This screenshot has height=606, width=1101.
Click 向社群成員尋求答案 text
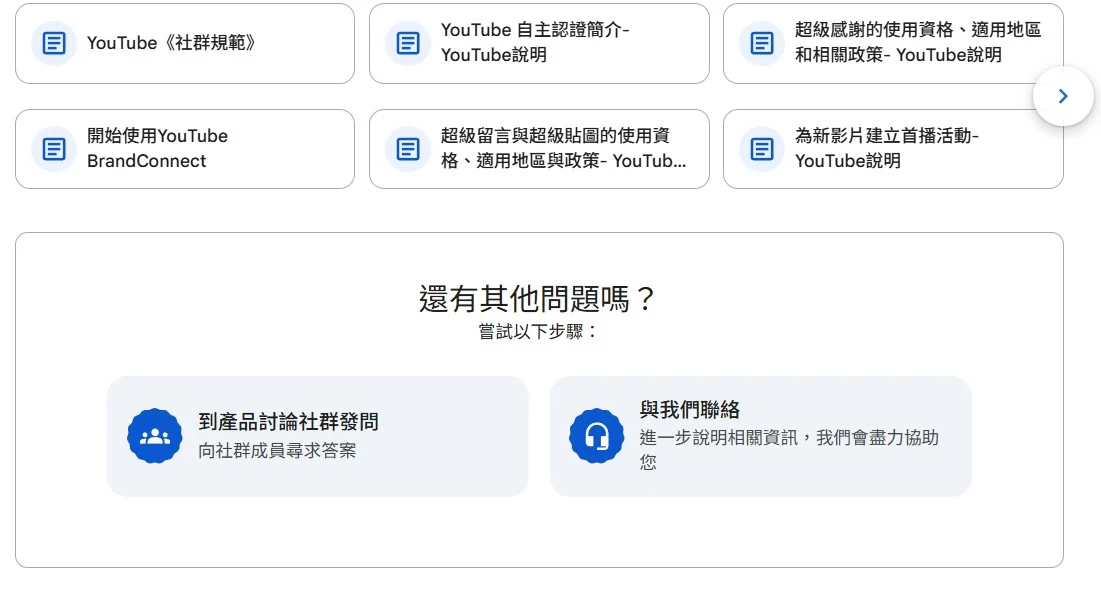pos(277,451)
